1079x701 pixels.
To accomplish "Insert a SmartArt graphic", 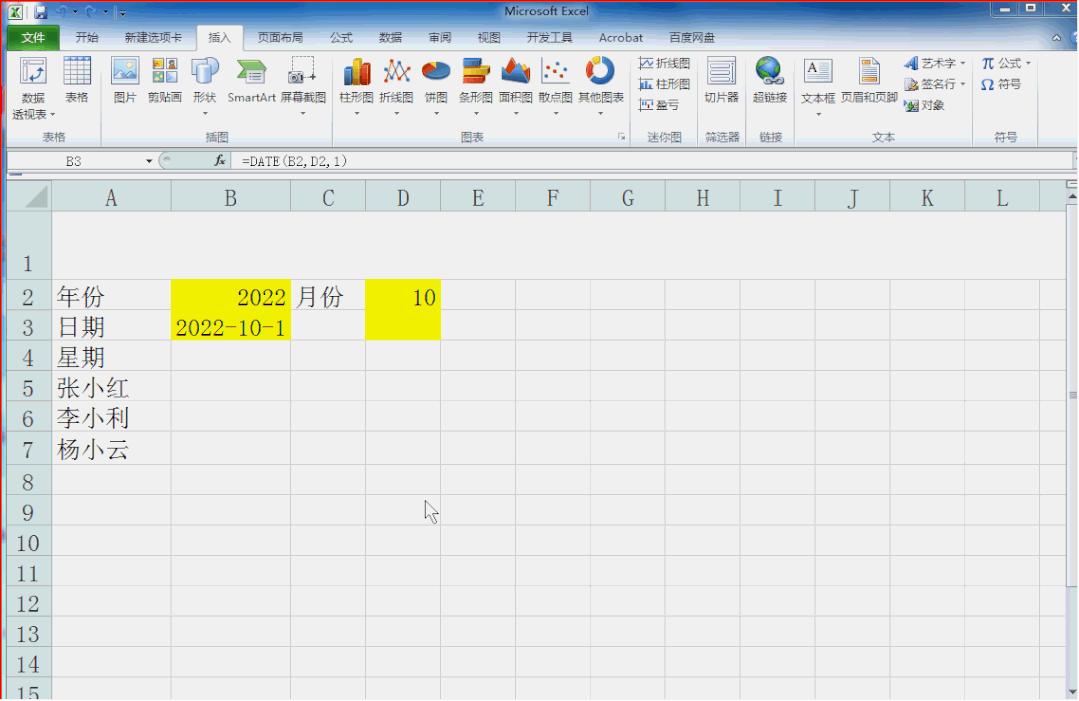I will [x=251, y=81].
